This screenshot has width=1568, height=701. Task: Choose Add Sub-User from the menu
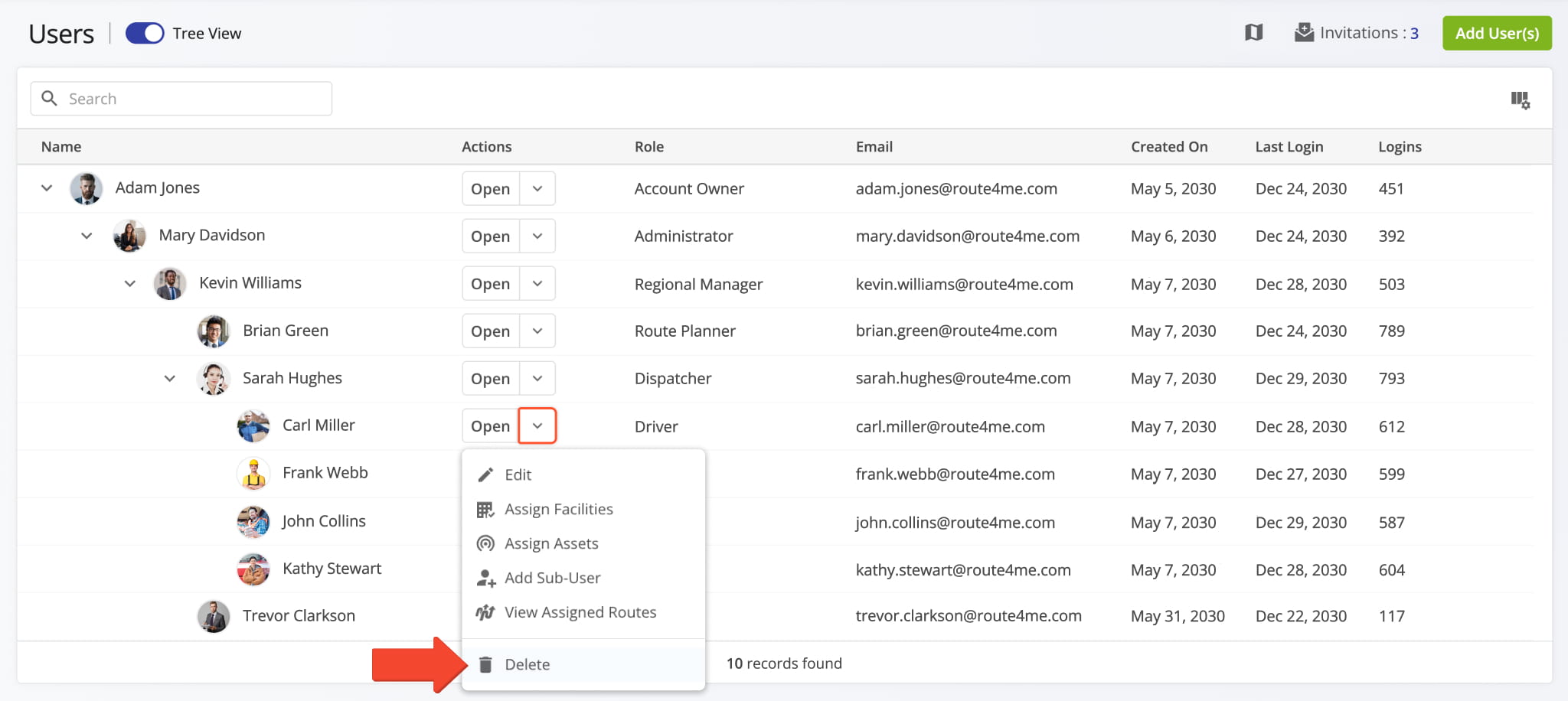pyautogui.click(x=583, y=578)
